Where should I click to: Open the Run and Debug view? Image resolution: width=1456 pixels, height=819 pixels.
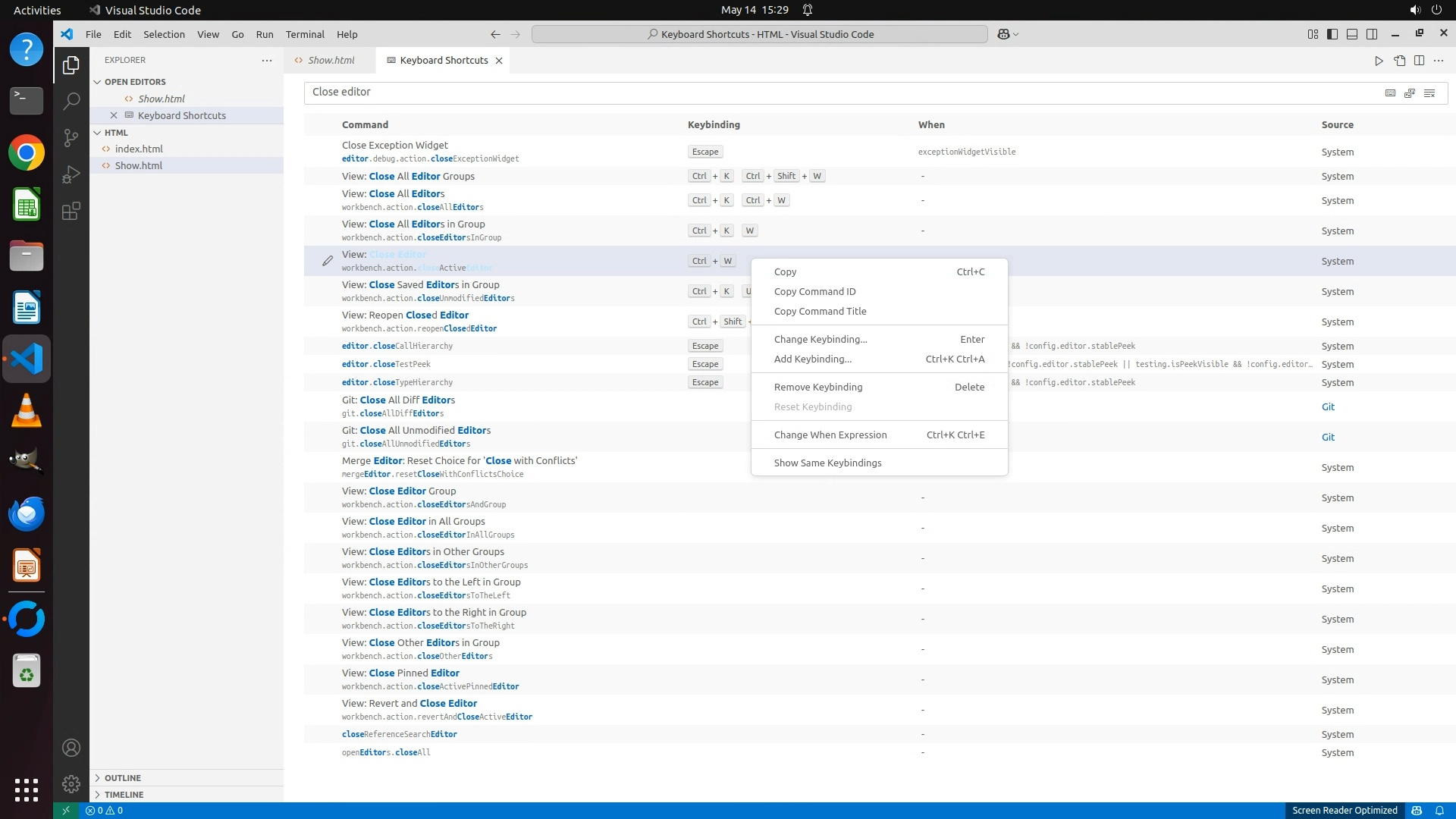coord(71,174)
